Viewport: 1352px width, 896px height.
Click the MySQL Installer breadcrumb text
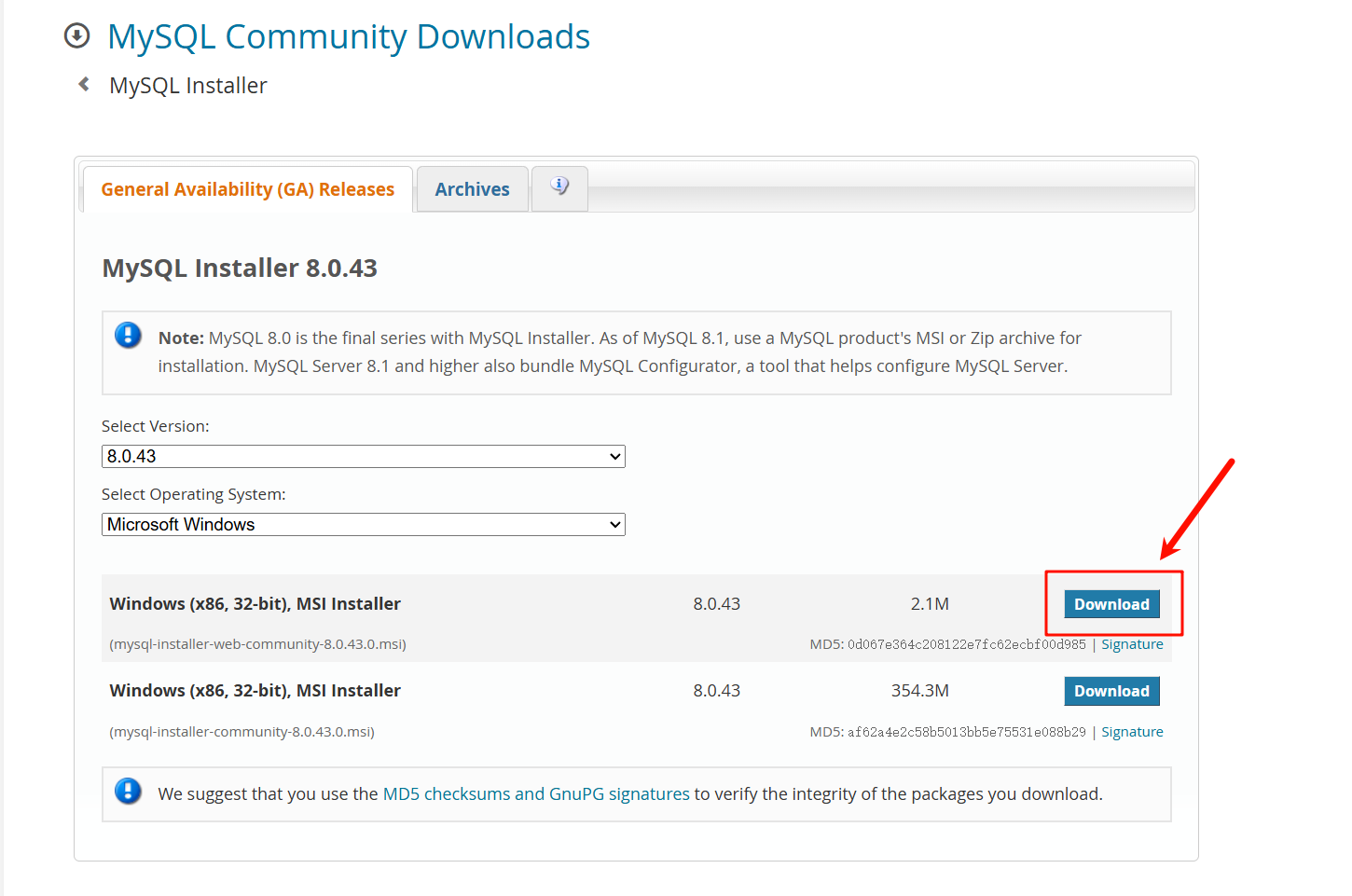point(188,86)
